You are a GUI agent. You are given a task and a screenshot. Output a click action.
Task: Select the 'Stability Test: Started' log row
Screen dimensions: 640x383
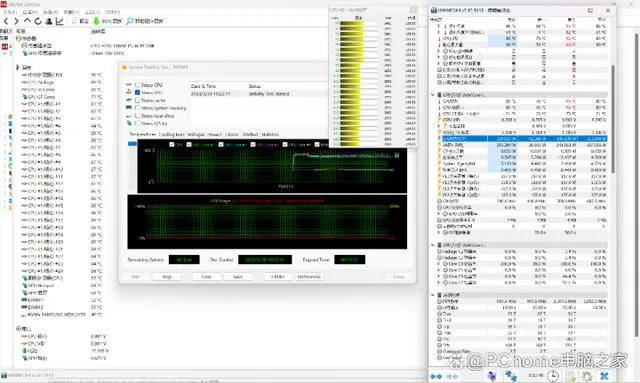tap(259, 94)
